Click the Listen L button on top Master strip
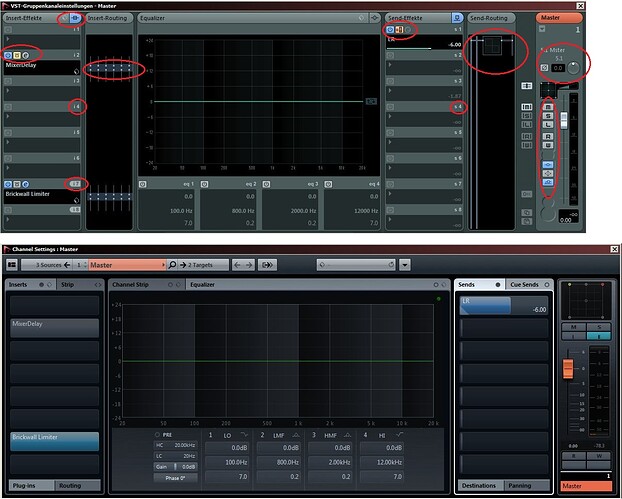The height and width of the screenshot is (499, 622). click(x=548, y=125)
